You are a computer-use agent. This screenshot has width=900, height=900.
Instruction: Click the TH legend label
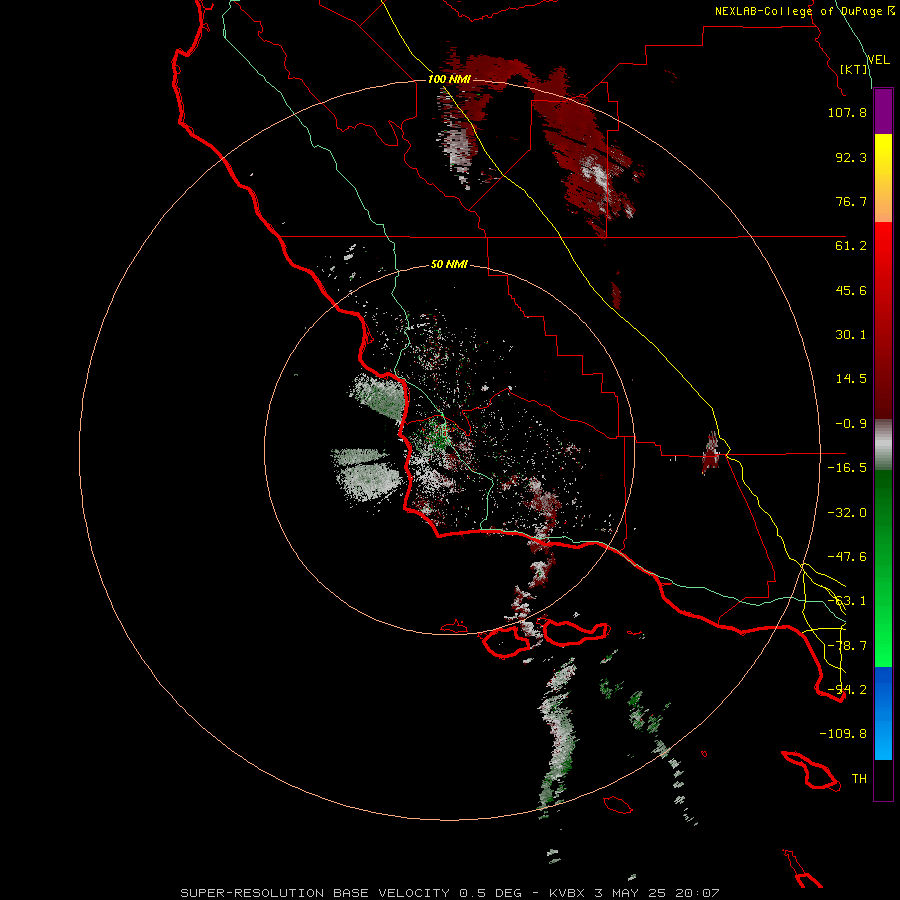[x=859, y=779]
